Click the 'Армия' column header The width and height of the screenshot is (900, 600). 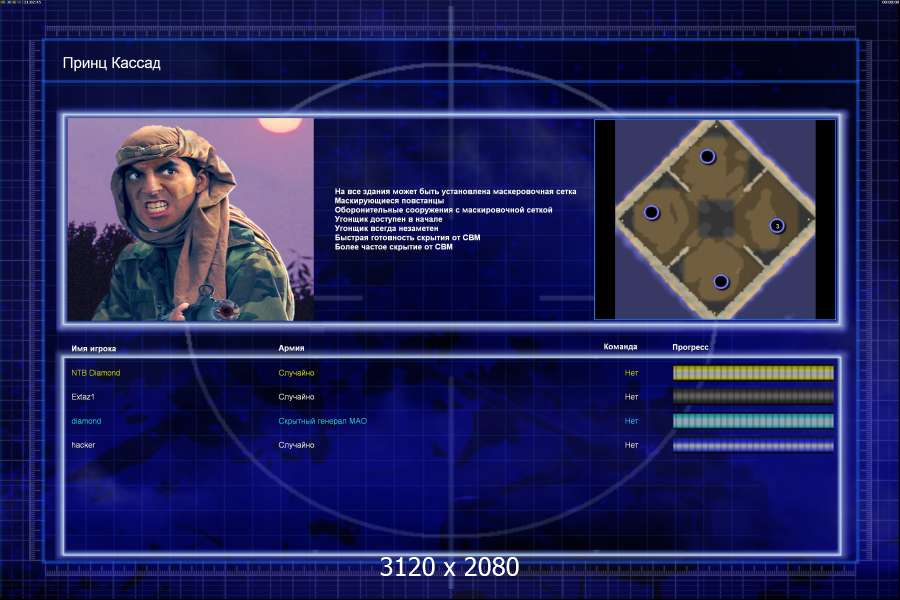coord(291,348)
